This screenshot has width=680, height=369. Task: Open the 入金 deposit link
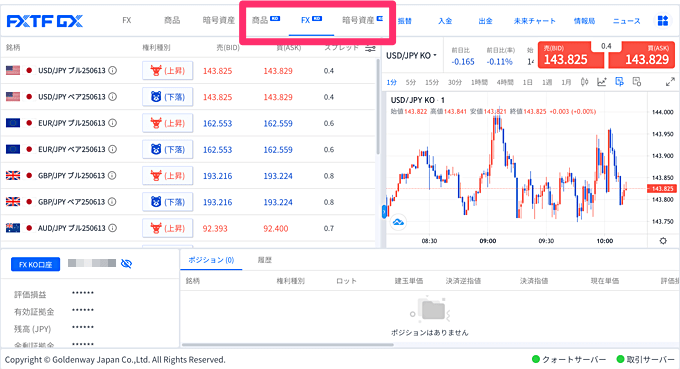tap(445, 21)
